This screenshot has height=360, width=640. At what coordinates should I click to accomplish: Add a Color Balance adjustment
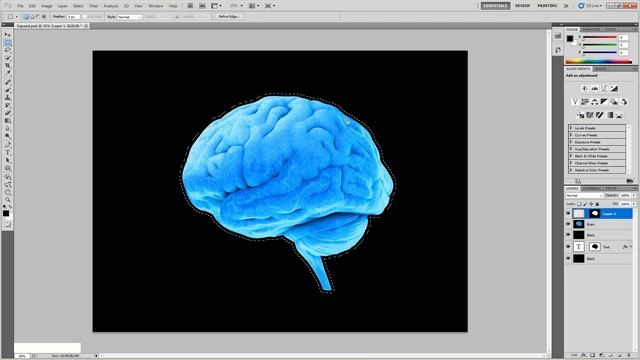595,102
